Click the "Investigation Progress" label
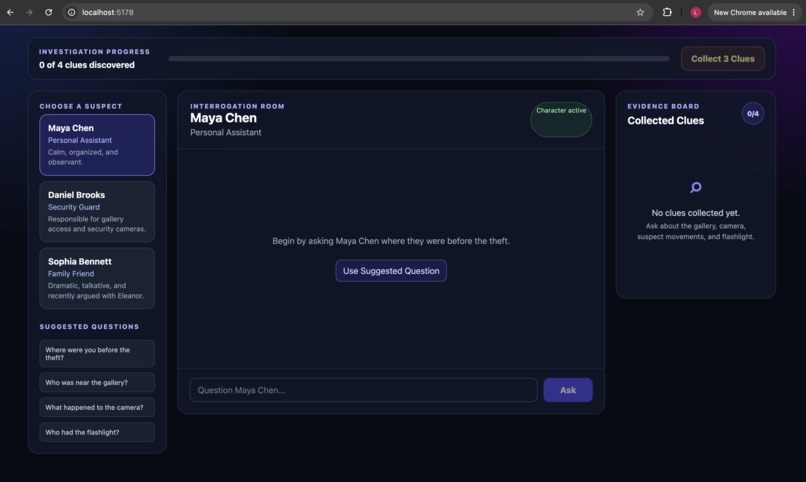This screenshot has height=482, width=806. tap(95, 52)
